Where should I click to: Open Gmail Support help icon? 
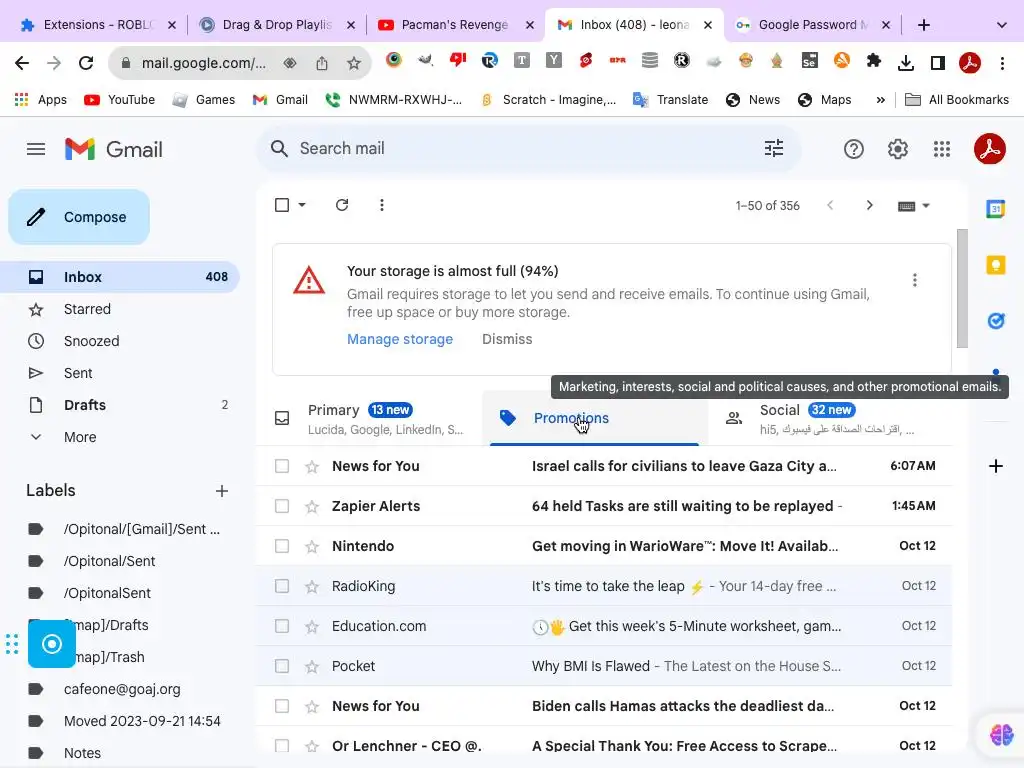coord(854,149)
